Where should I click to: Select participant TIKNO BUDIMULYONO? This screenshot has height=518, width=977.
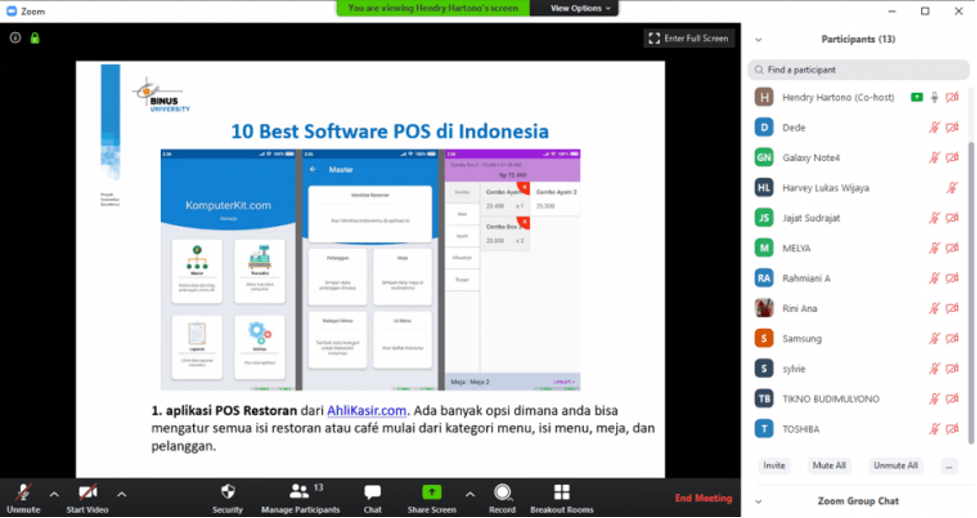pos(858,398)
